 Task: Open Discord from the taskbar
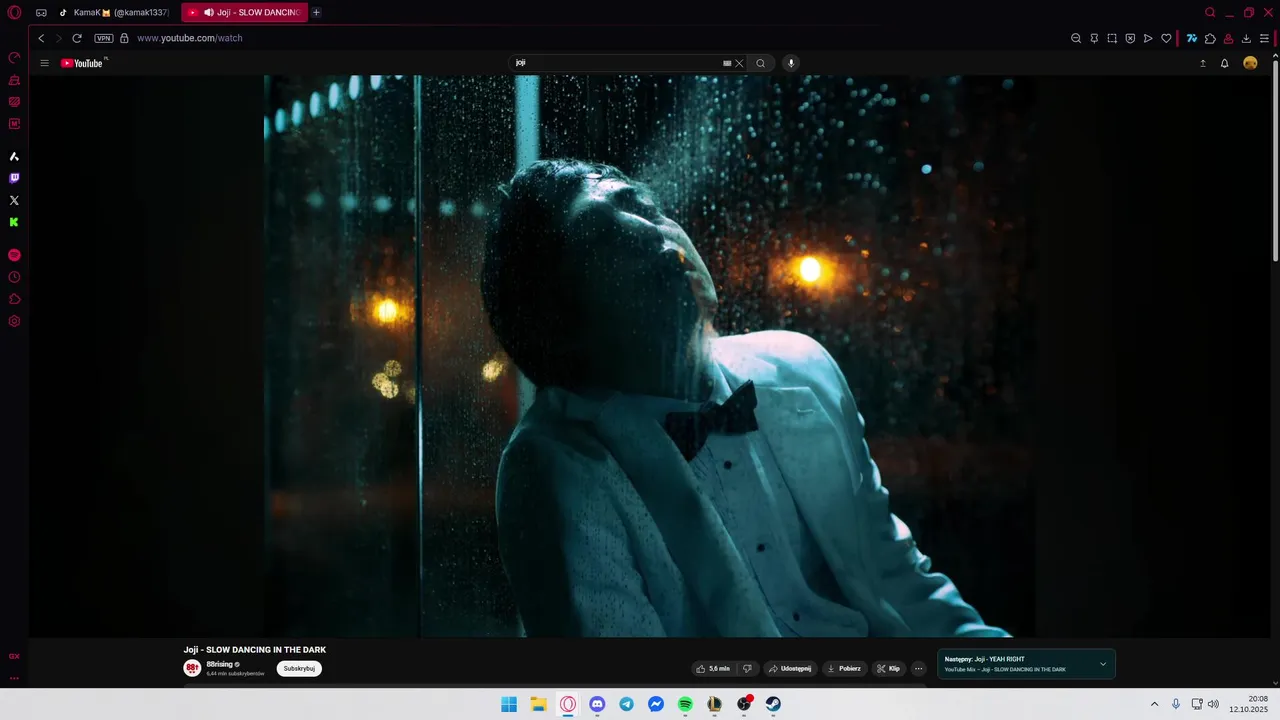click(597, 704)
